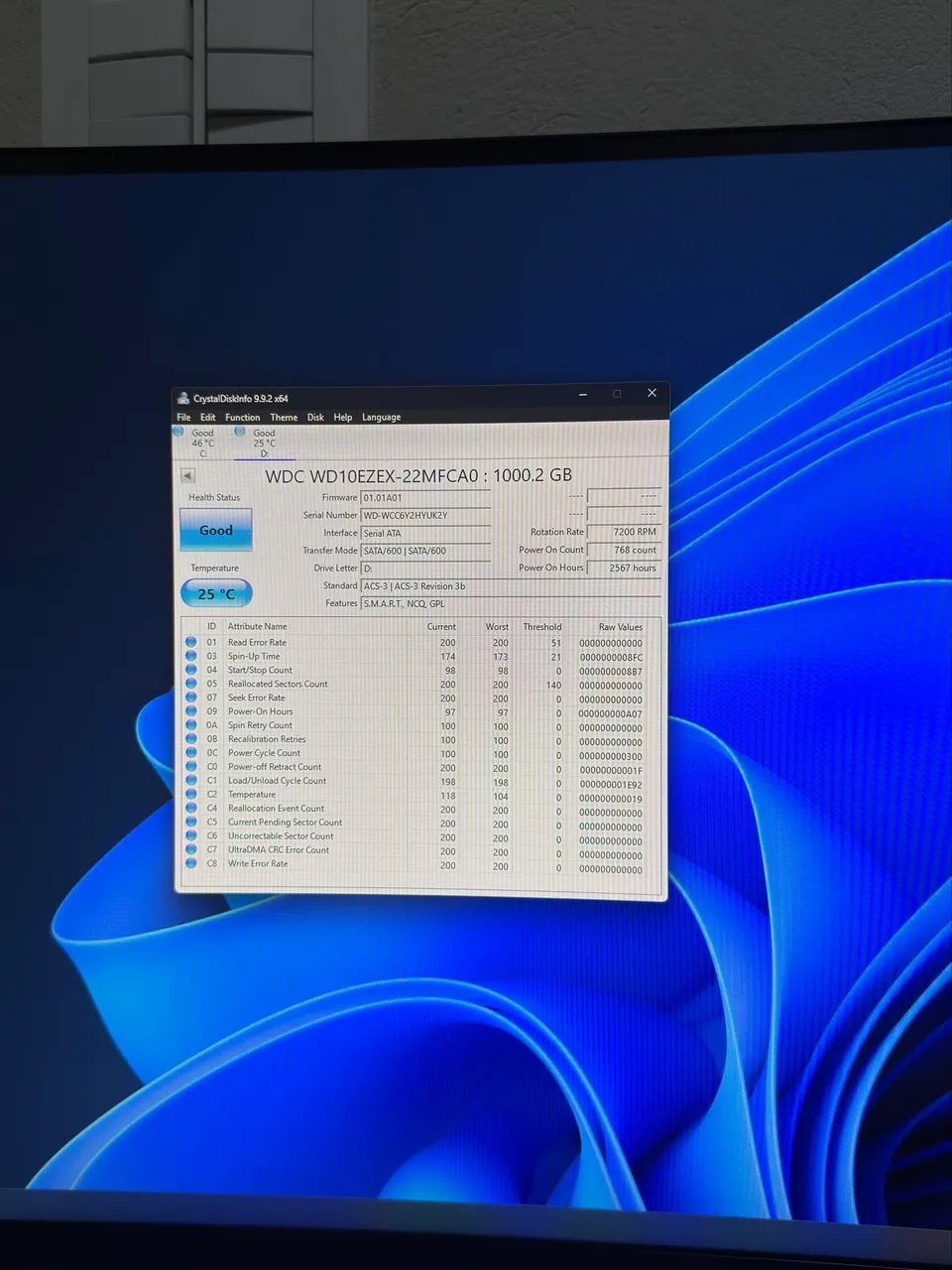The image size is (952, 1270).
Task: Click the Standard field ACS-3
Action: pyautogui.click(x=511, y=586)
